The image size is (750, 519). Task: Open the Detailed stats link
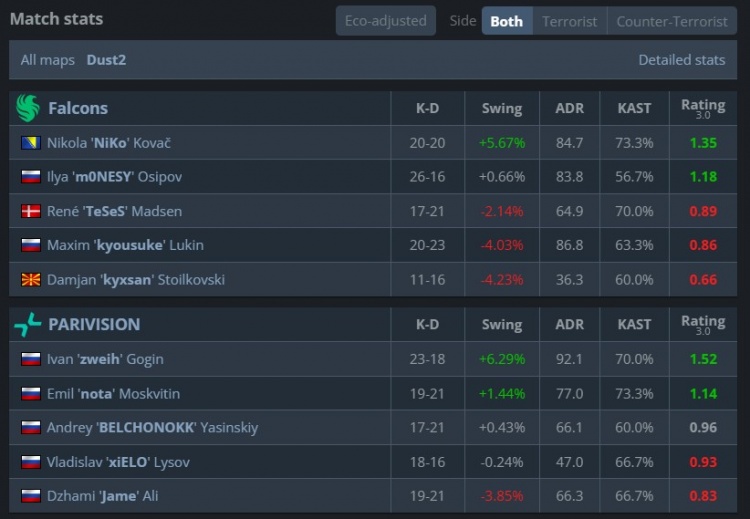tap(681, 60)
